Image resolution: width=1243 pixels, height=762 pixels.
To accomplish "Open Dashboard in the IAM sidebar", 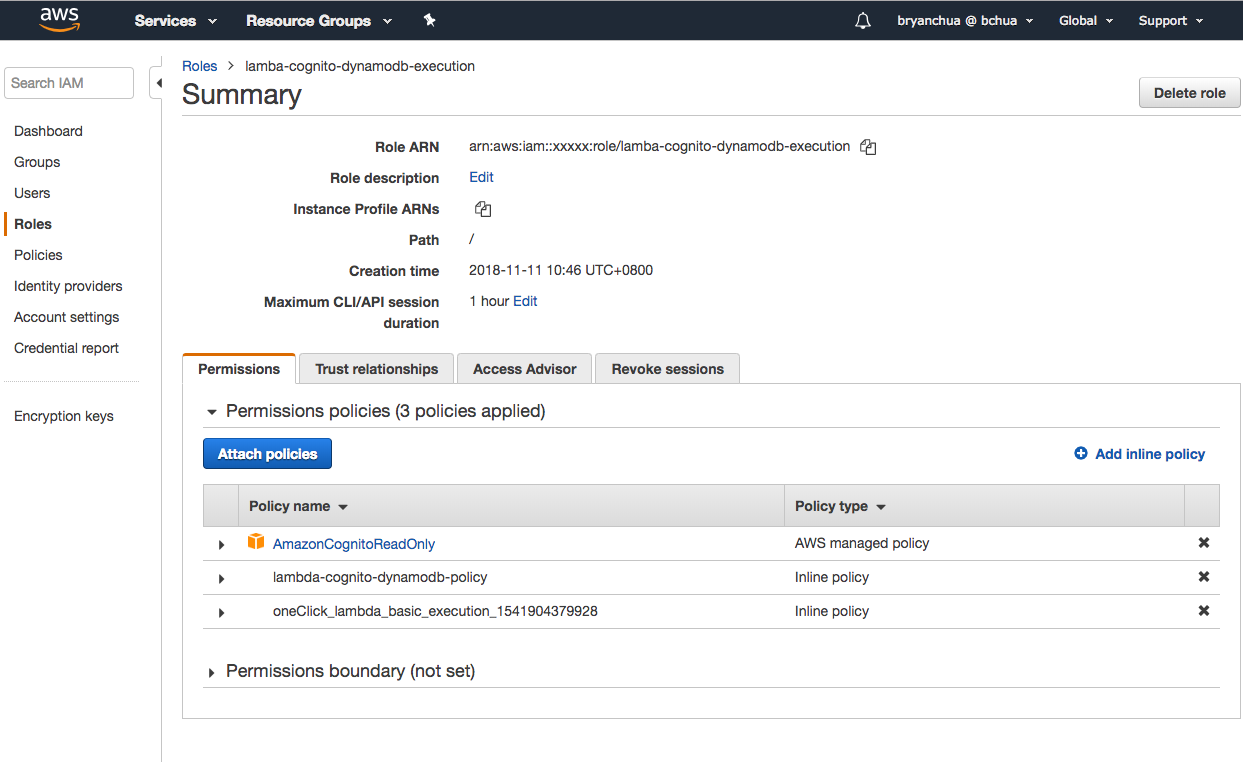I will [48, 131].
